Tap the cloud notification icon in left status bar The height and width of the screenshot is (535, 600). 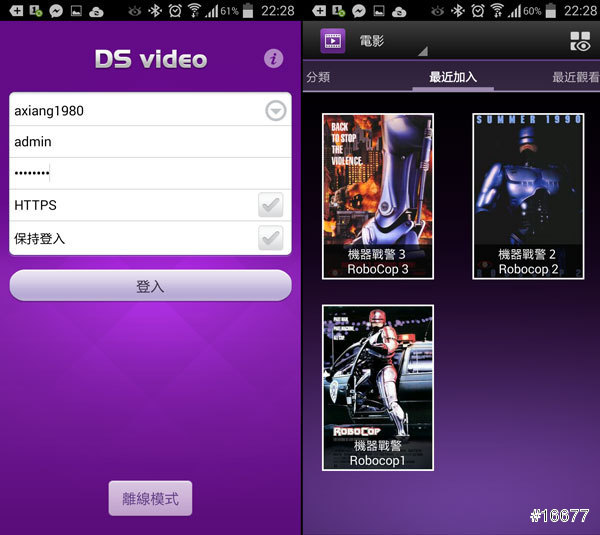(x=96, y=12)
